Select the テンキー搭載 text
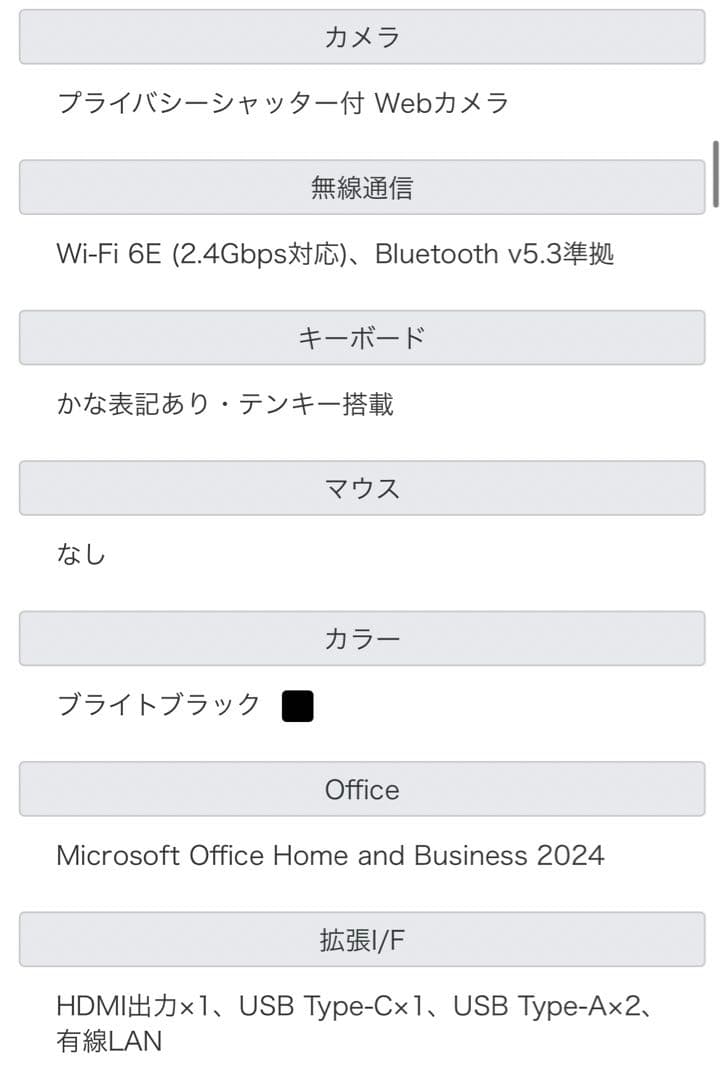Image resolution: width=725 pixels, height=1080 pixels. 316,404
